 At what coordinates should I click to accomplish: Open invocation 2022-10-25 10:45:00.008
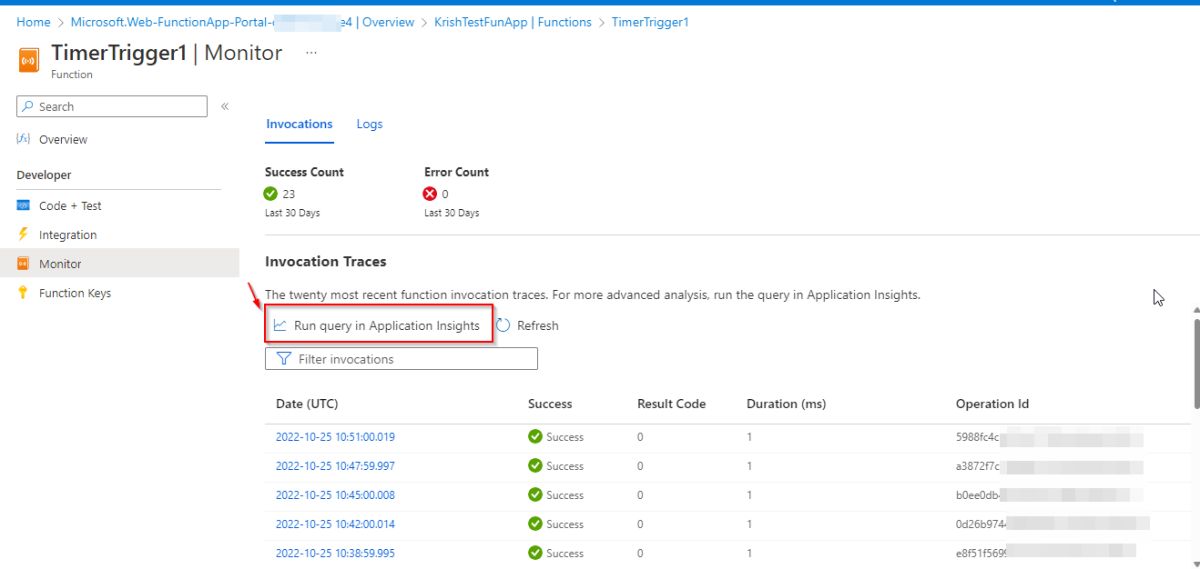335,494
